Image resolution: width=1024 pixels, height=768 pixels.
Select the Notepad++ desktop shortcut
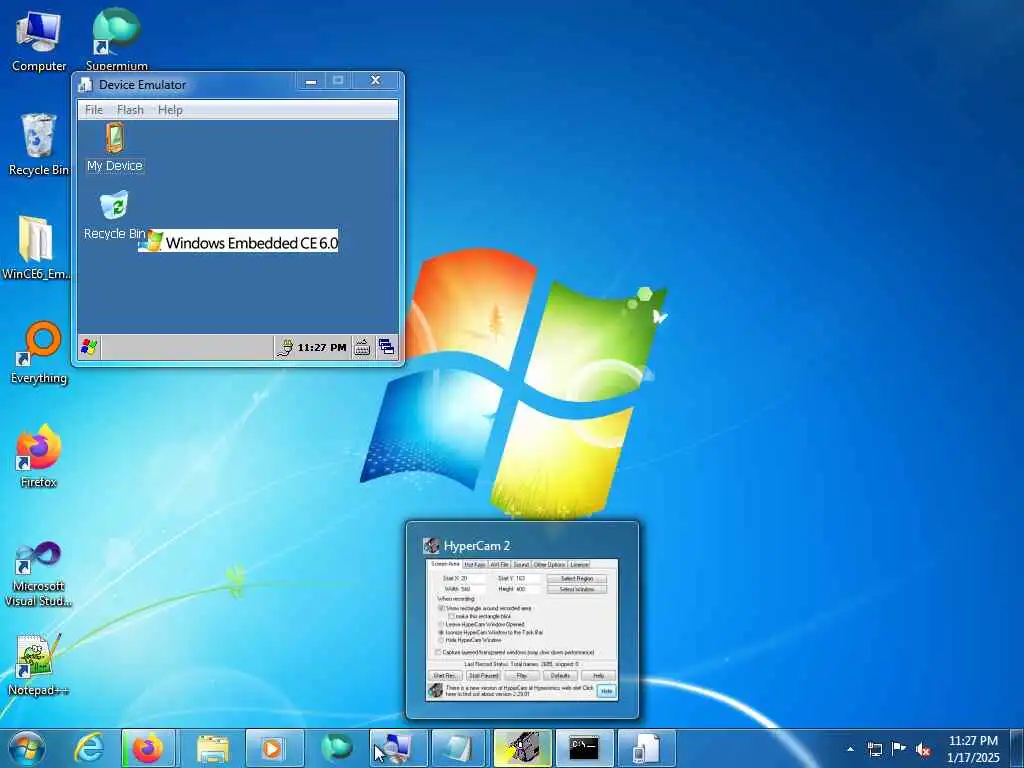tap(38, 665)
